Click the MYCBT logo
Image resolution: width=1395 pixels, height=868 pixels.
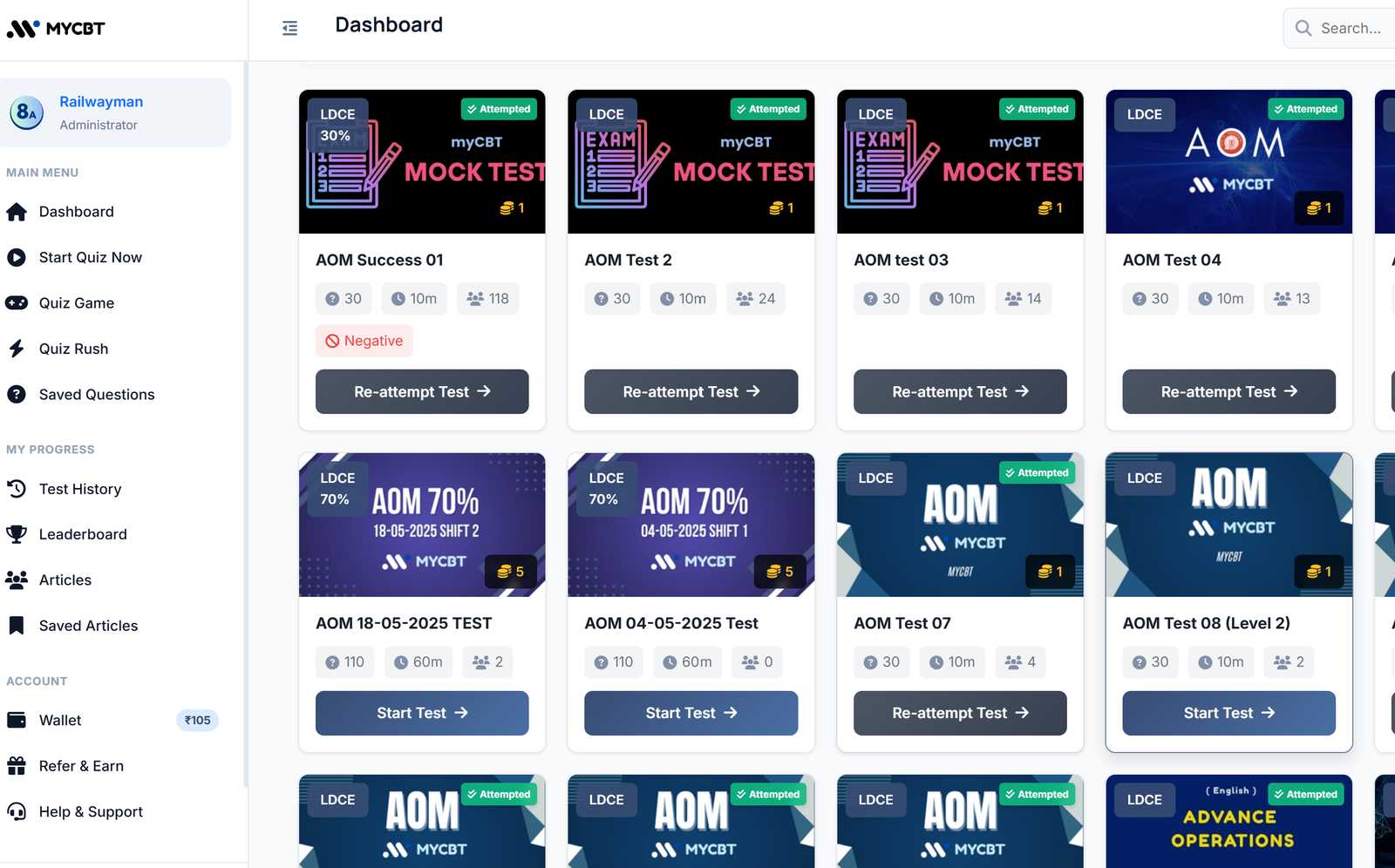[55, 28]
